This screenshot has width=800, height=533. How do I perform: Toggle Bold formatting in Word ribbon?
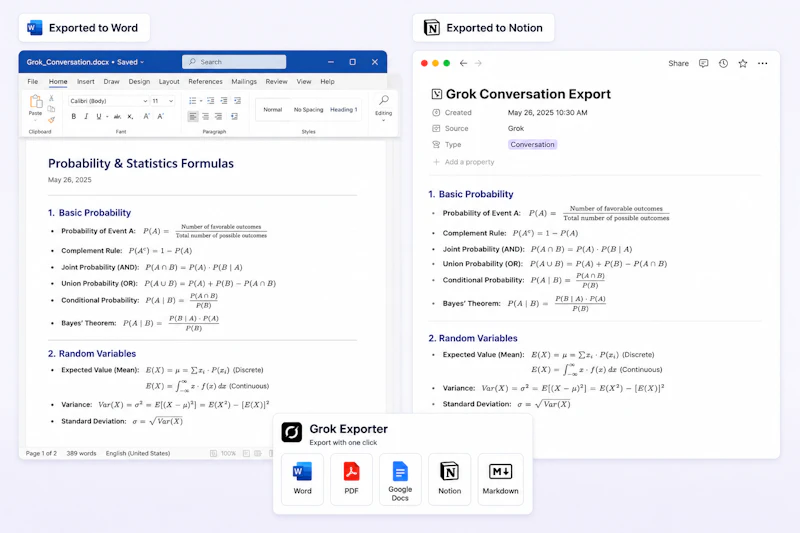73,116
